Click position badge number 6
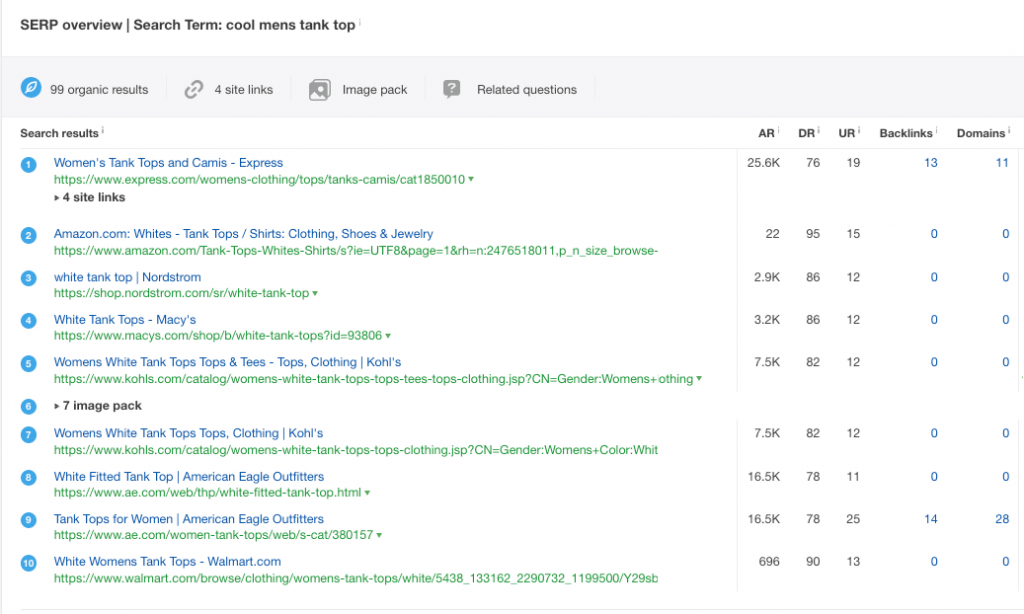This screenshot has width=1024, height=614. coord(28,407)
